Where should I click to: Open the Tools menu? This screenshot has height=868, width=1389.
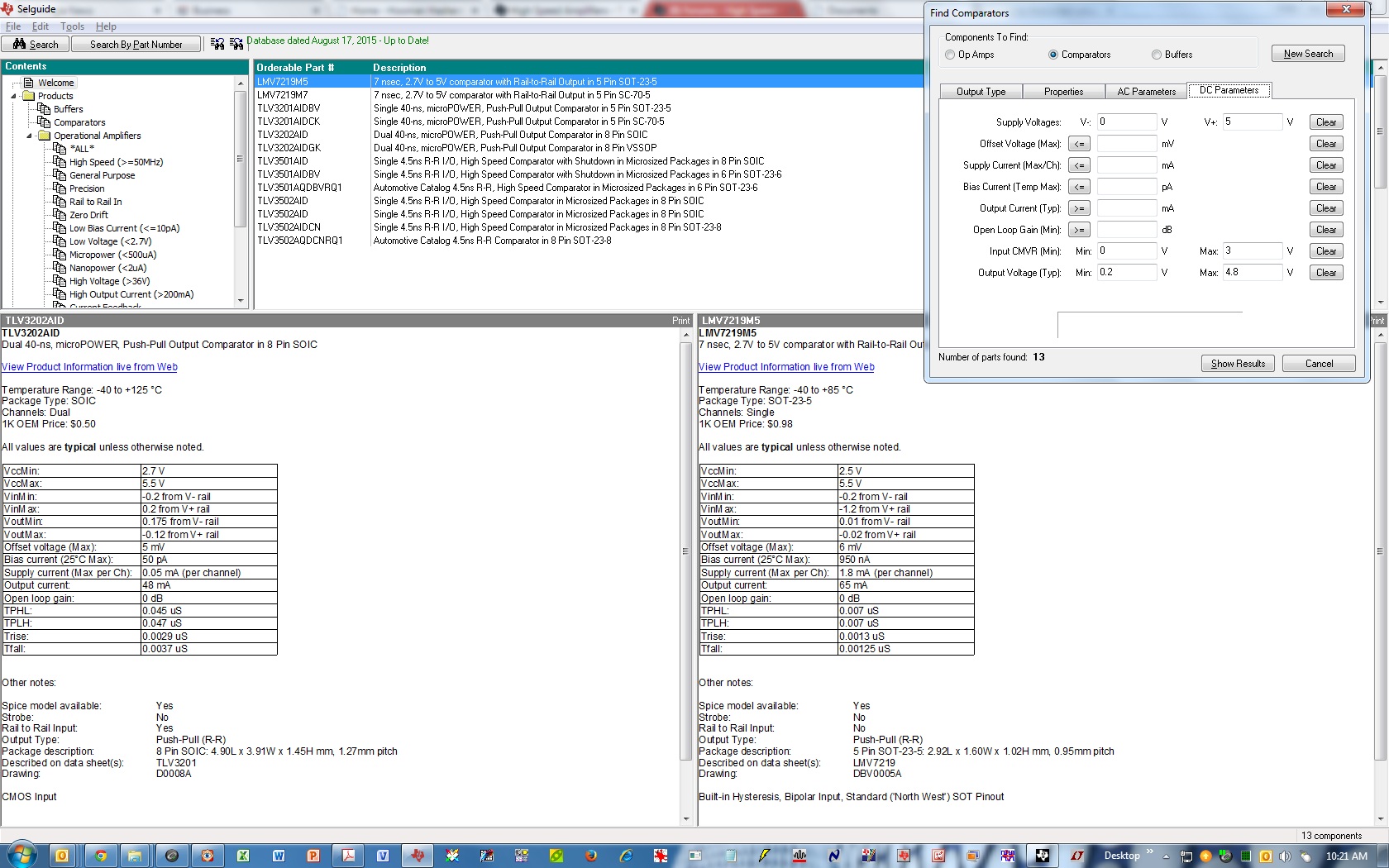coord(72,26)
